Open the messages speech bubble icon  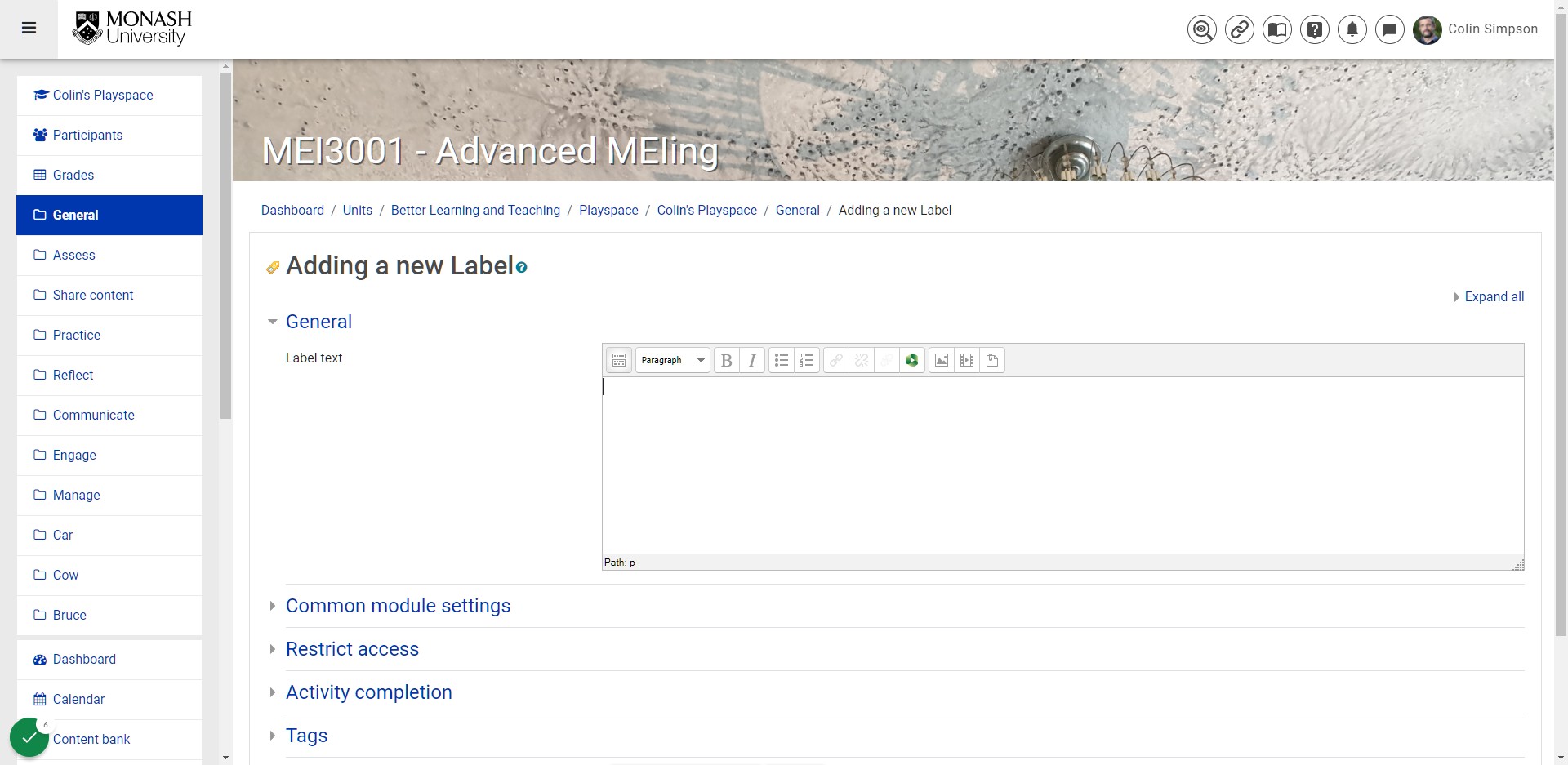[1390, 30]
